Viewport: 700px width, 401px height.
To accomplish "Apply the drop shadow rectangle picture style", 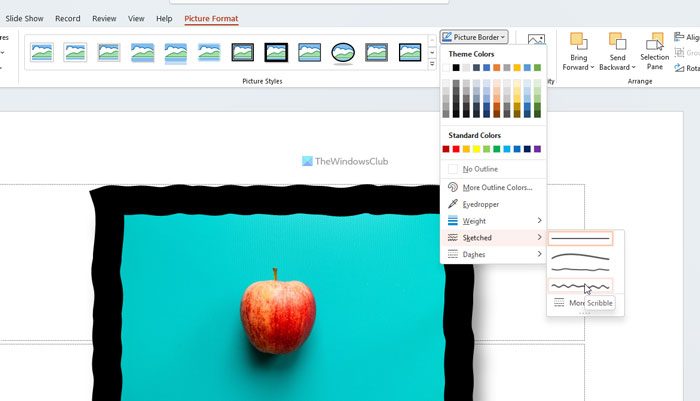I will tap(142, 52).
